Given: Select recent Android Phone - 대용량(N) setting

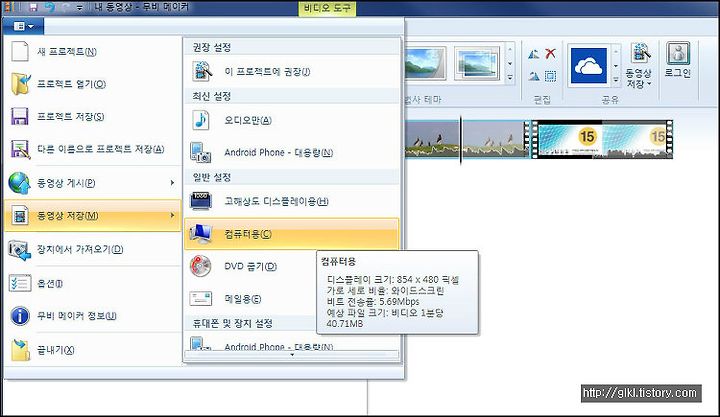Looking at the screenshot, I should [292, 152].
